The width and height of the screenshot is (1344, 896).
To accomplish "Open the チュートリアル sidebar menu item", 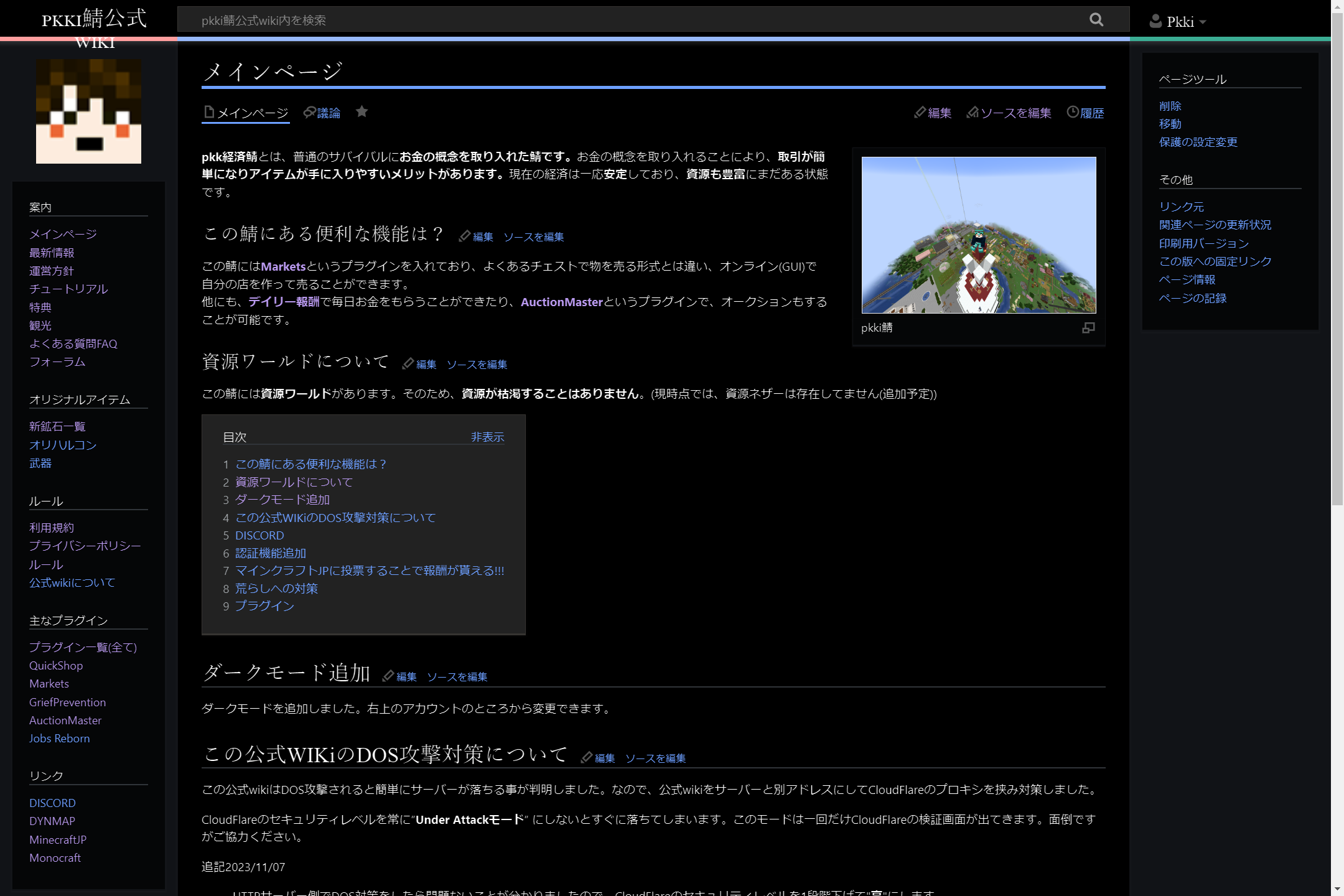I will coord(68,289).
